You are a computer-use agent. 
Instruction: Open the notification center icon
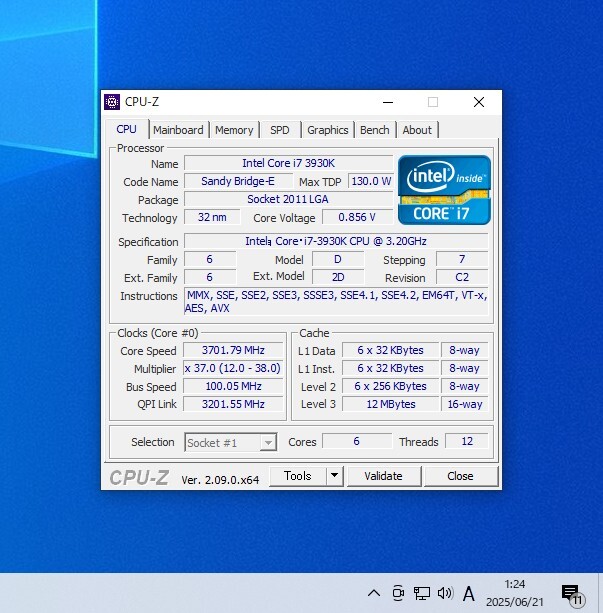click(572, 594)
